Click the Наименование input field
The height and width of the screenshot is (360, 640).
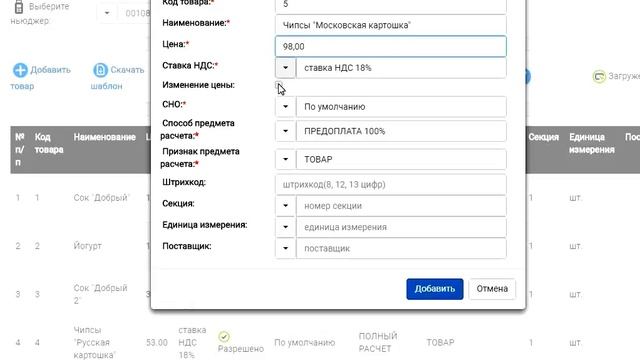point(391,25)
